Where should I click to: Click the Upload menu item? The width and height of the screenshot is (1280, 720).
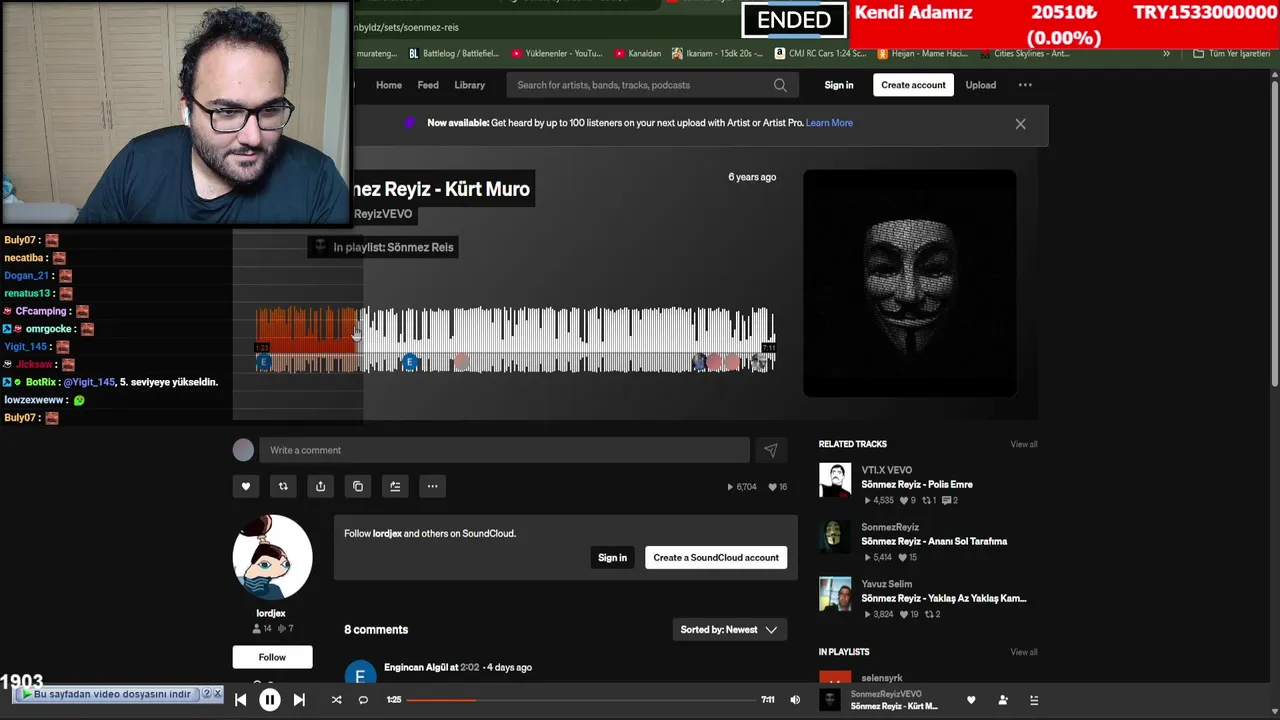[981, 85]
